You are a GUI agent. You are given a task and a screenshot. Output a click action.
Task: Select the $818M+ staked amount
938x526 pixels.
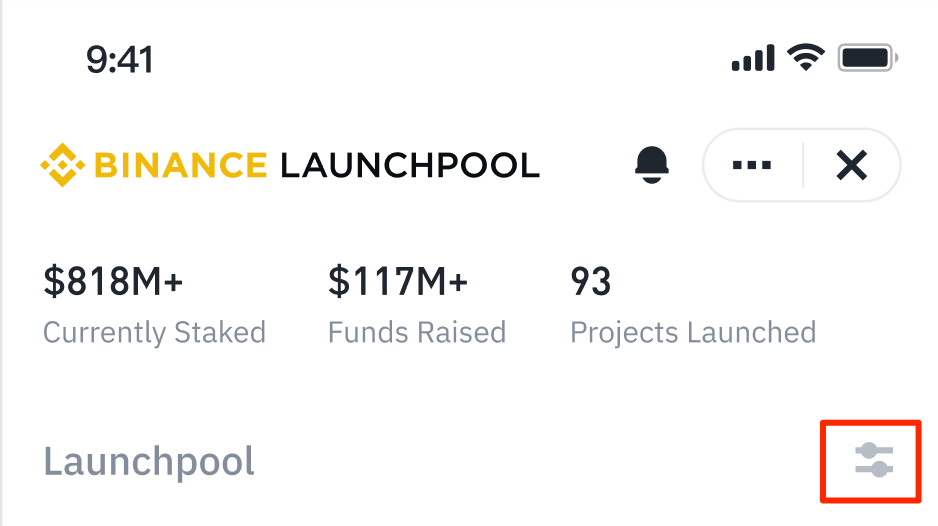point(113,282)
